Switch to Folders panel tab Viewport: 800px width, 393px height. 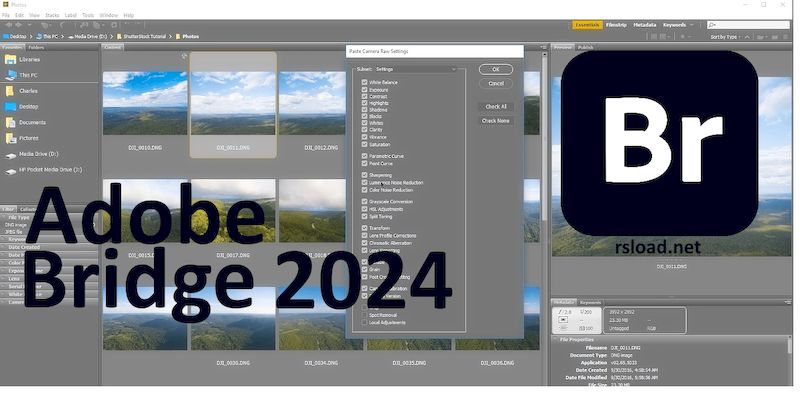pyautogui.click(x=36, y=47)
